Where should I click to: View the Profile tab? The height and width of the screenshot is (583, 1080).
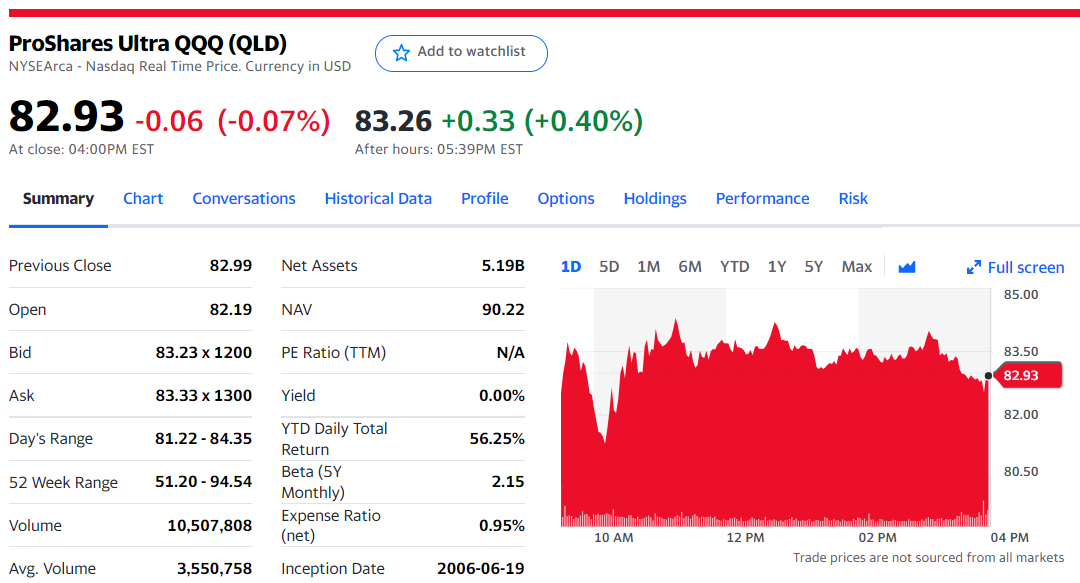[x=484, y=198]
